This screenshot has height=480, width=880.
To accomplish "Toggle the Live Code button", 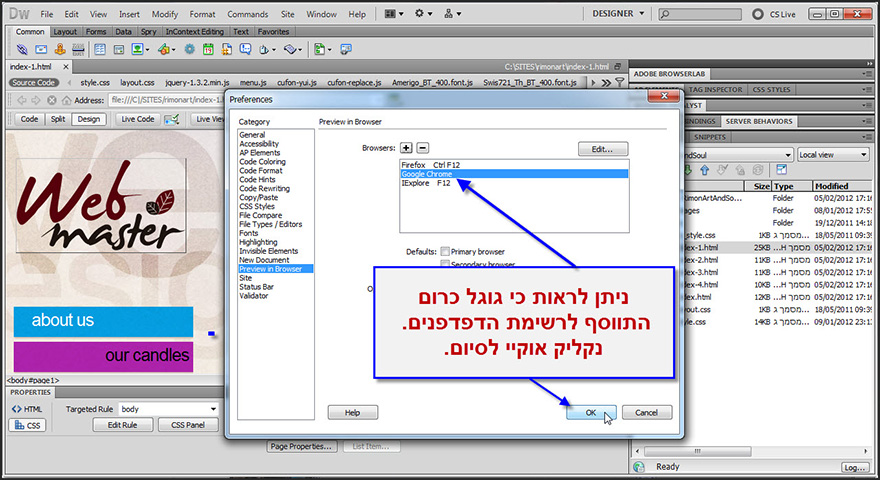I will pyautogui.click(x=138, y=119).
